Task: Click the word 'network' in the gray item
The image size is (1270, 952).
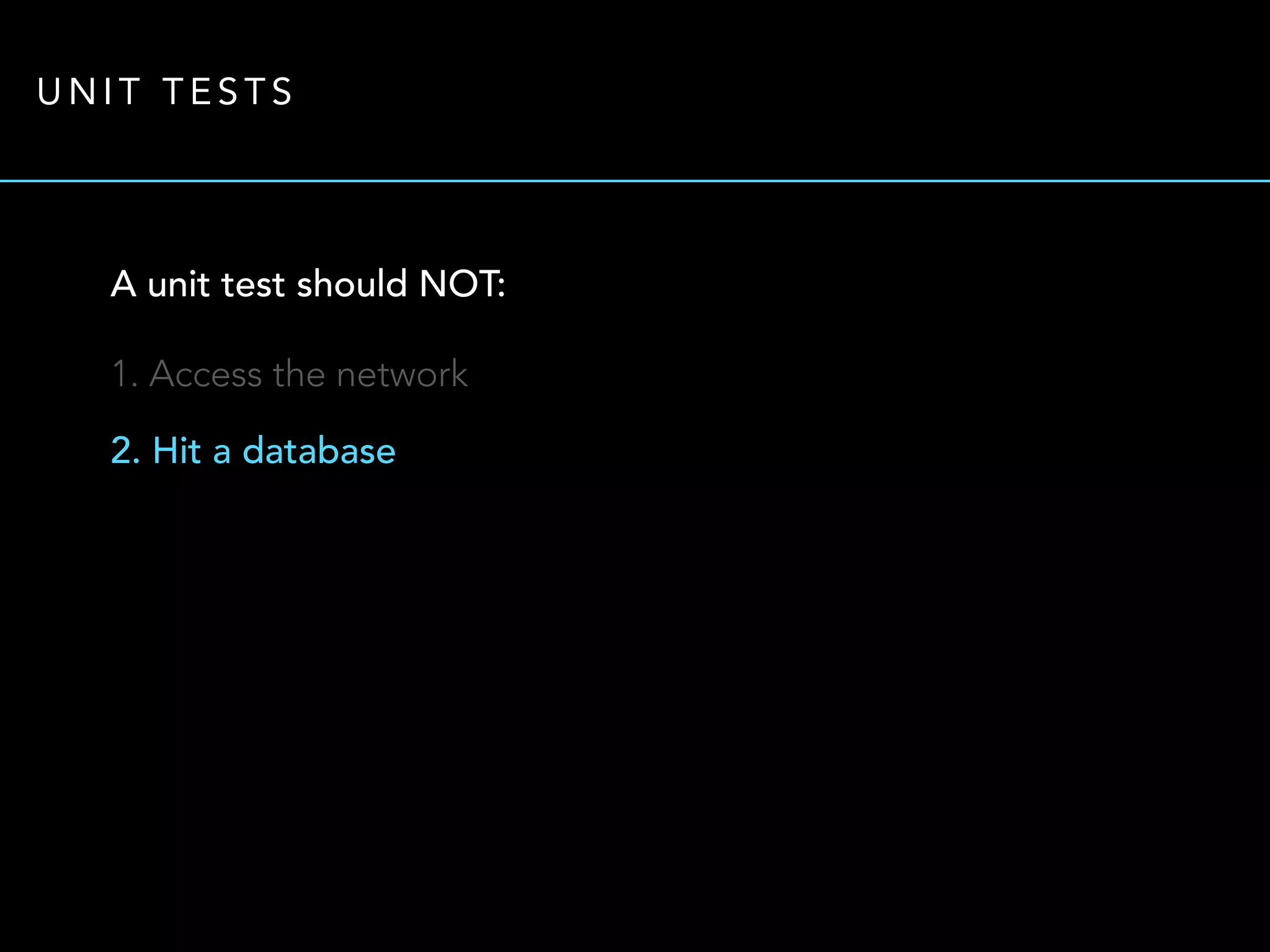Action: (x=402, y=374)
